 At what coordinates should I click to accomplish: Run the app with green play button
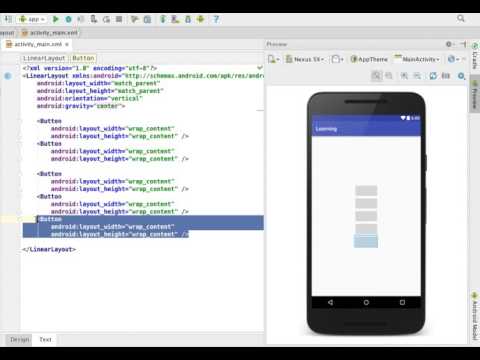click(x=56, y=19)
